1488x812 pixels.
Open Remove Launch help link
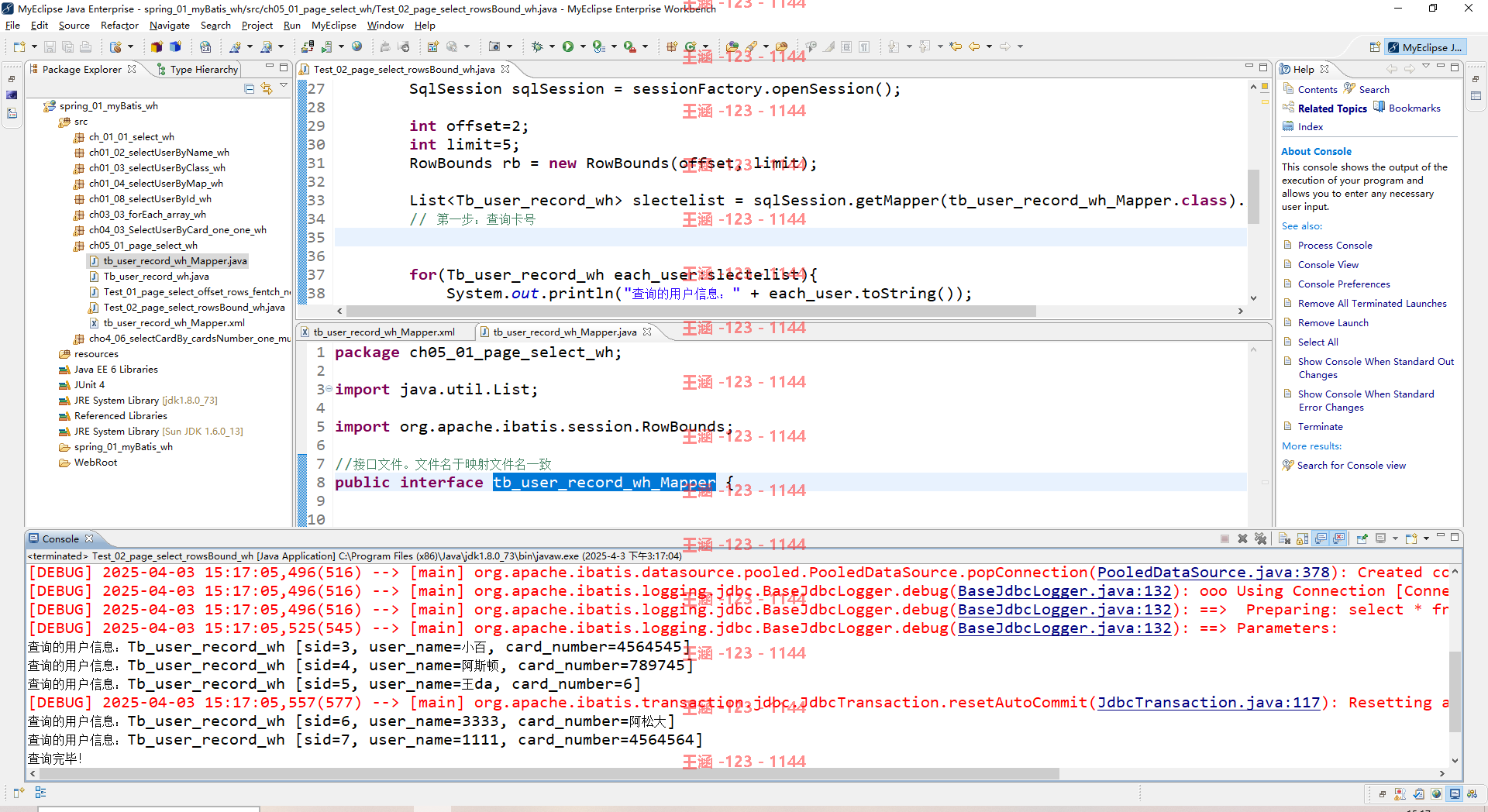point(1333,322)
